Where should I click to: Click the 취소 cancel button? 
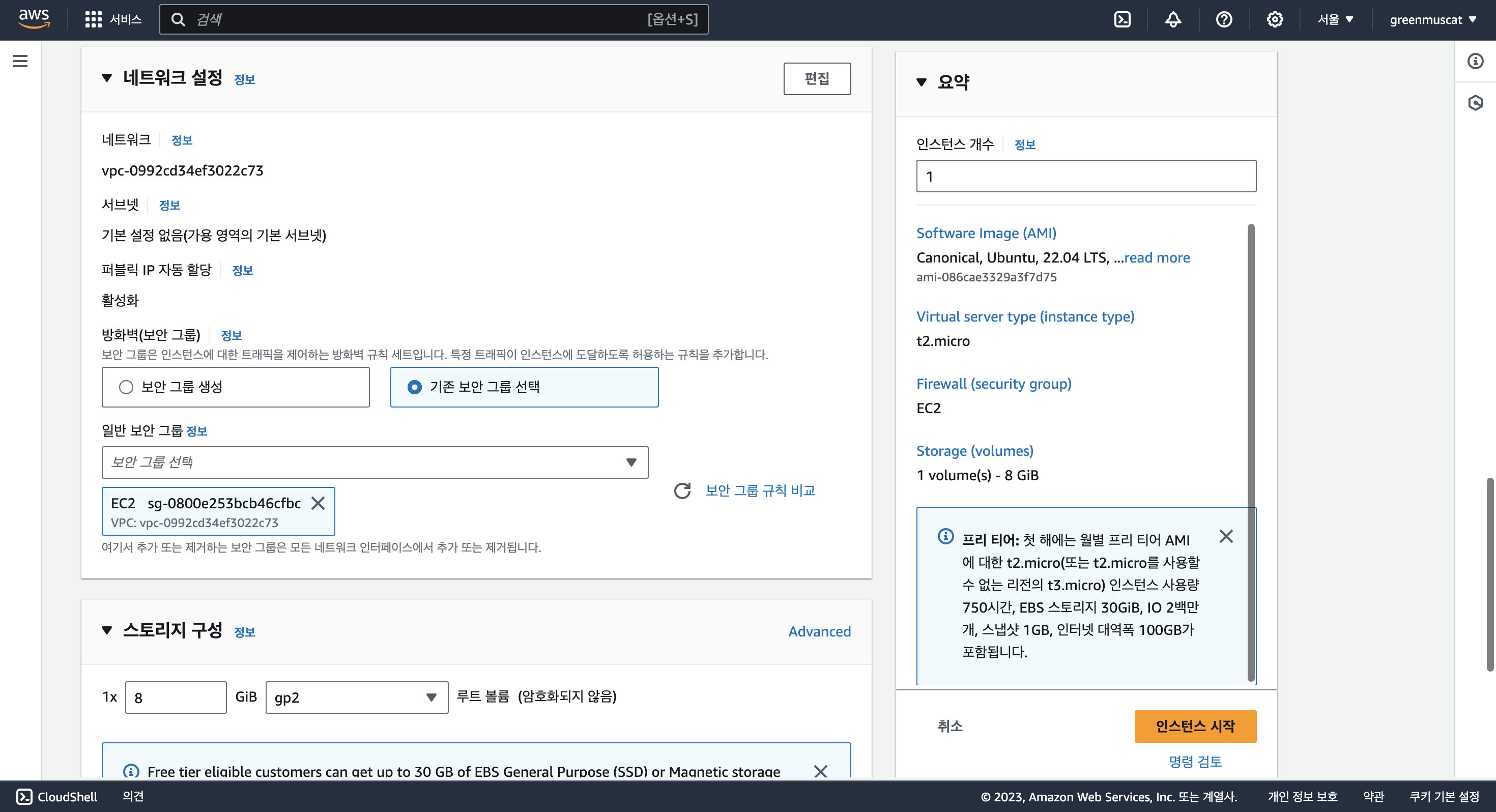[950, 726]
